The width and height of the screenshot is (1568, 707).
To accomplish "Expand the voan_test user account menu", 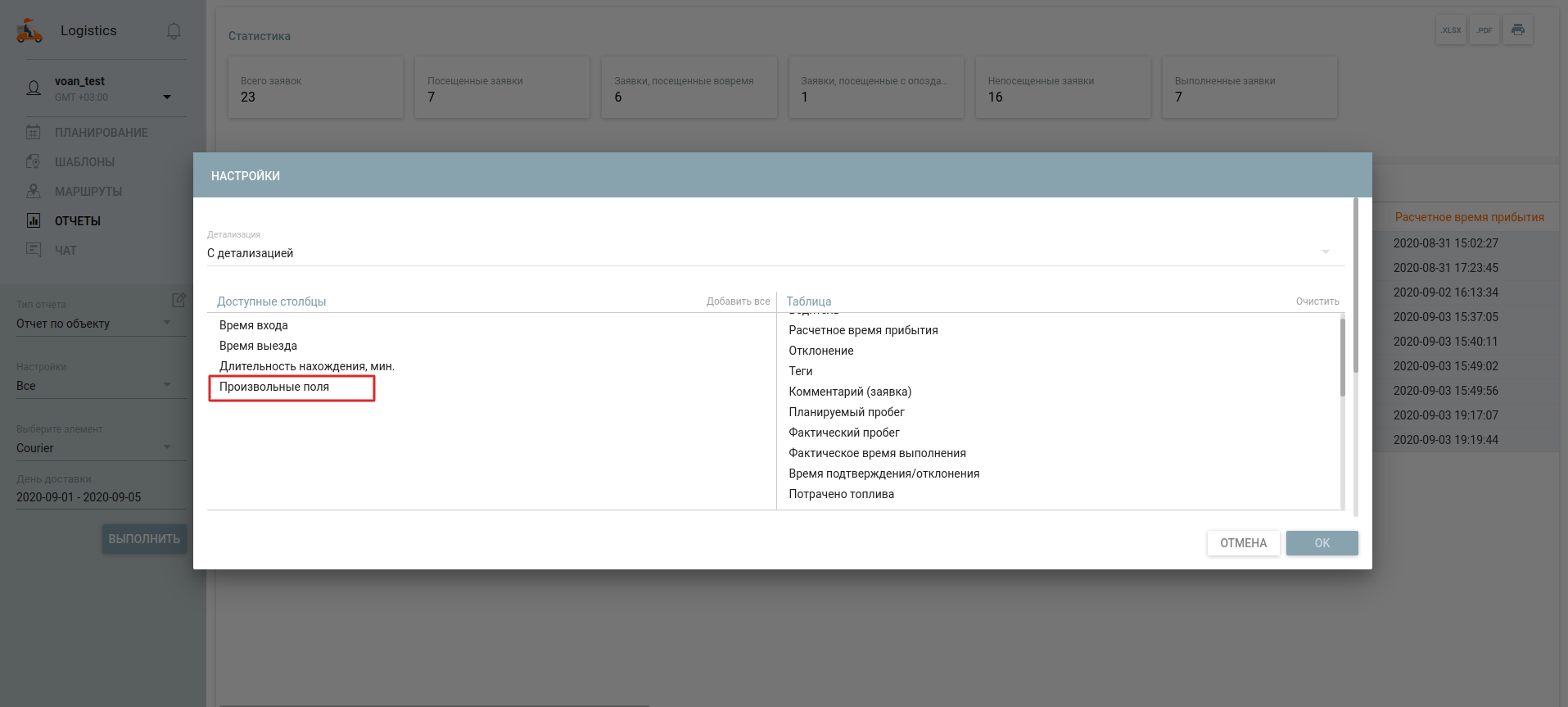I will [x=167, y=97].
